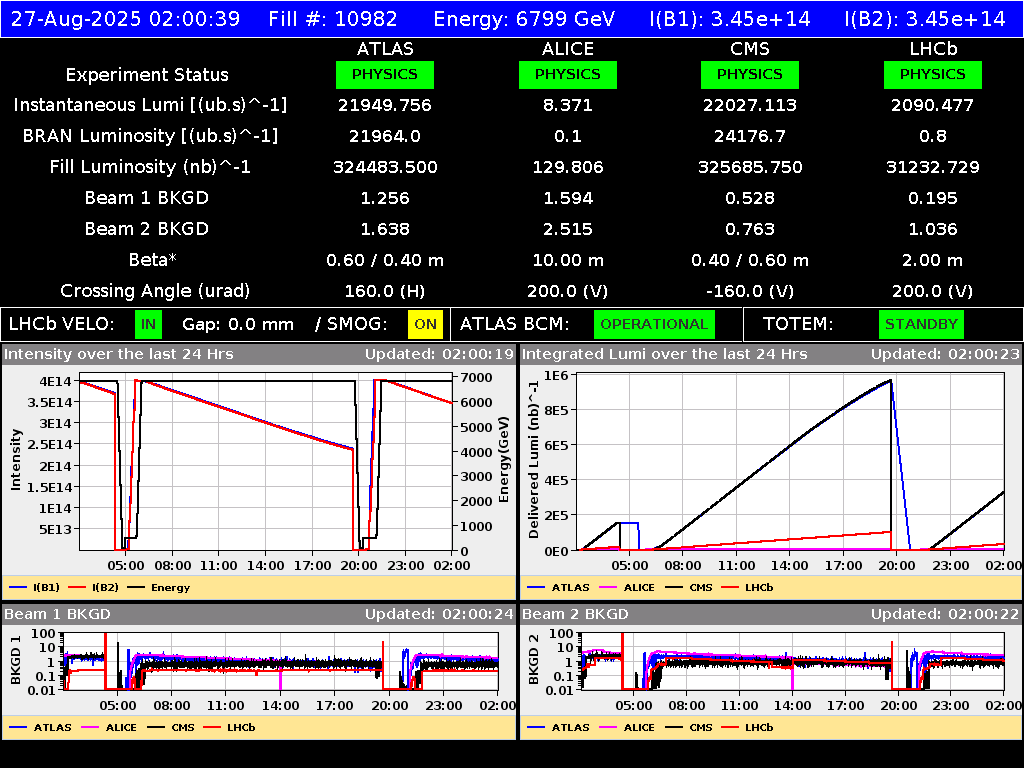Screen dimensions: 1024x768
Task: Click ATLAS Beta* value 0.60 / 0.40 m
Action: [x=385, y=260]
